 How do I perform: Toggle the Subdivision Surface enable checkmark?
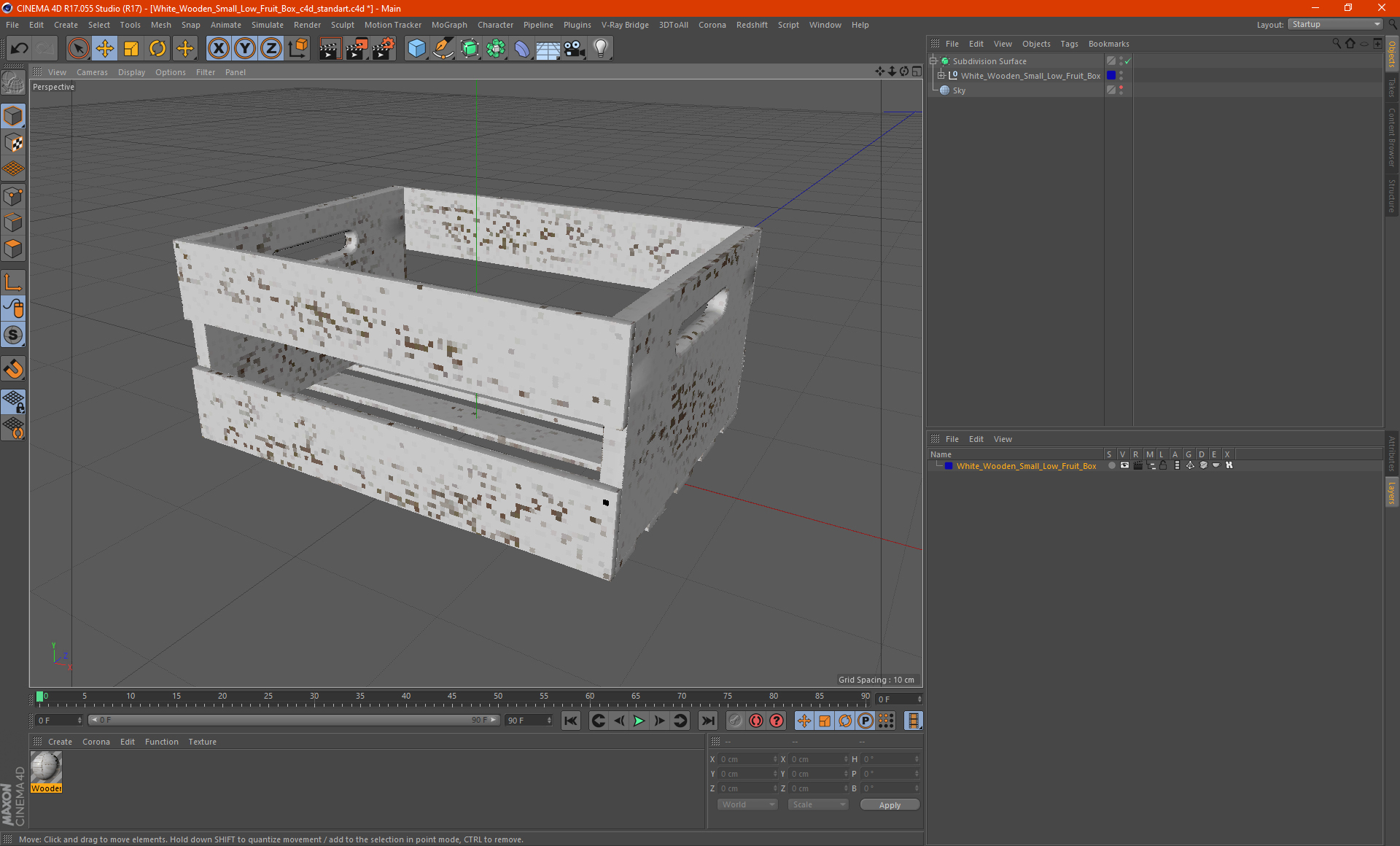(1127, 61)
